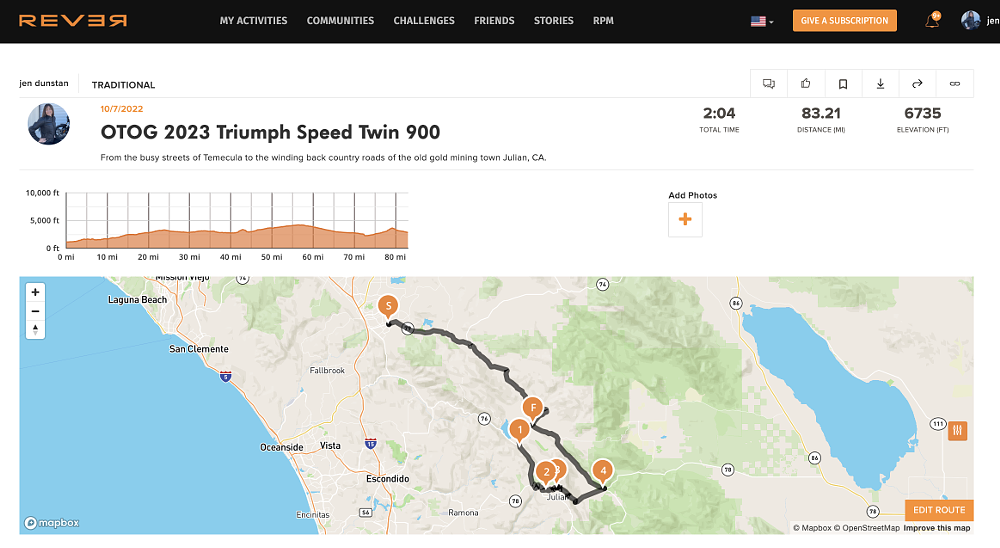The image size is (1000, 548).
Task: Click jen dunstan author name
Action: [43, 84]
